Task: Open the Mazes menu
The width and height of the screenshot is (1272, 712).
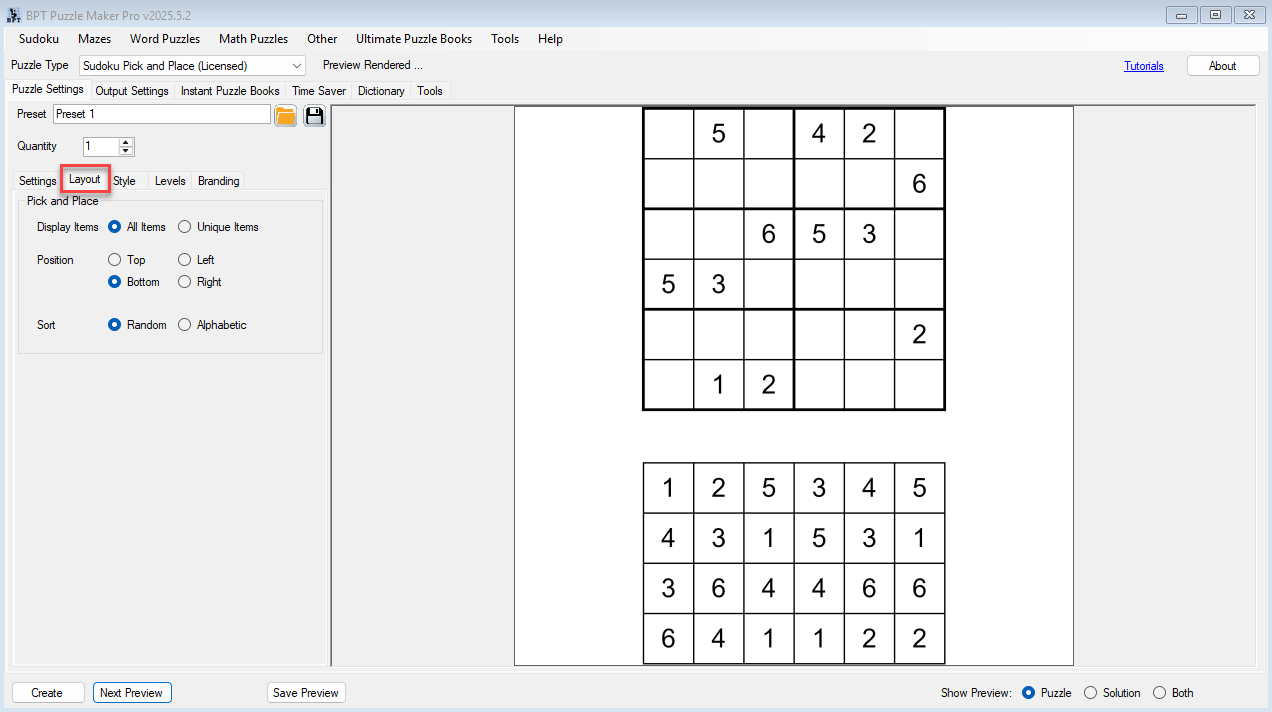Action: click(x=94, y=39)
